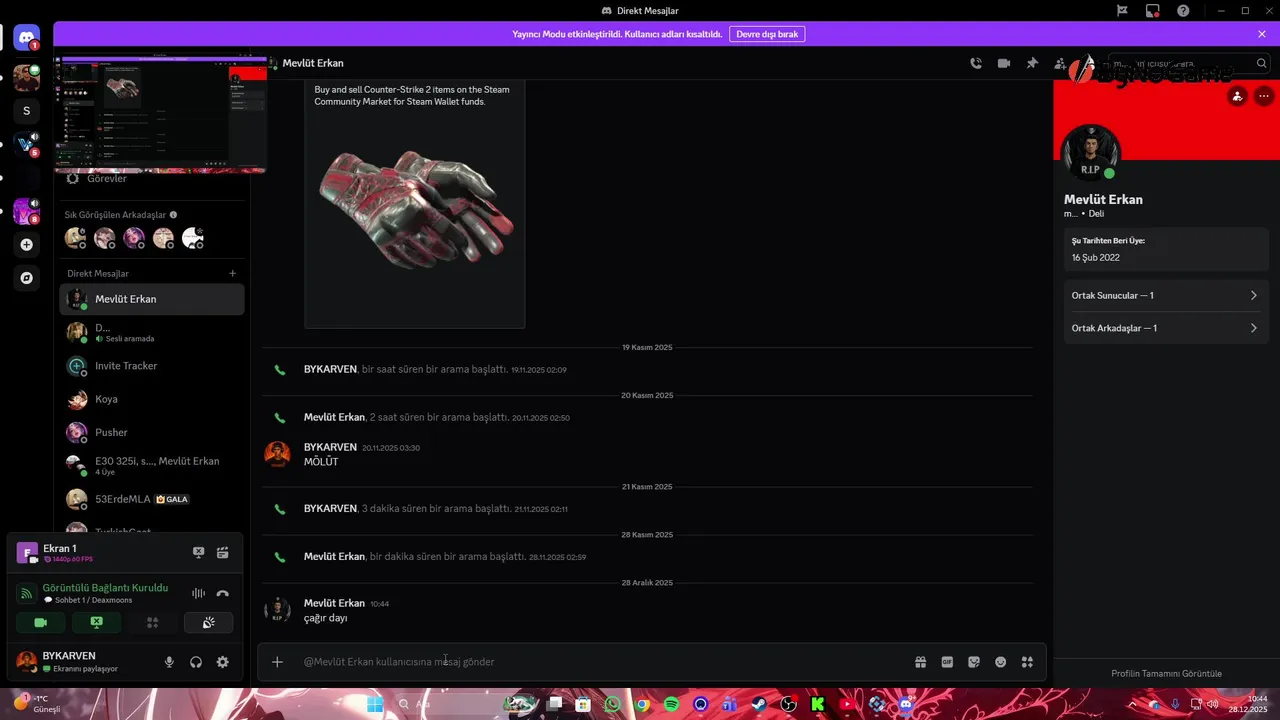Deafen audio with headphones icon
This screenshot has width=1280, height=720.
pos(196,662)
